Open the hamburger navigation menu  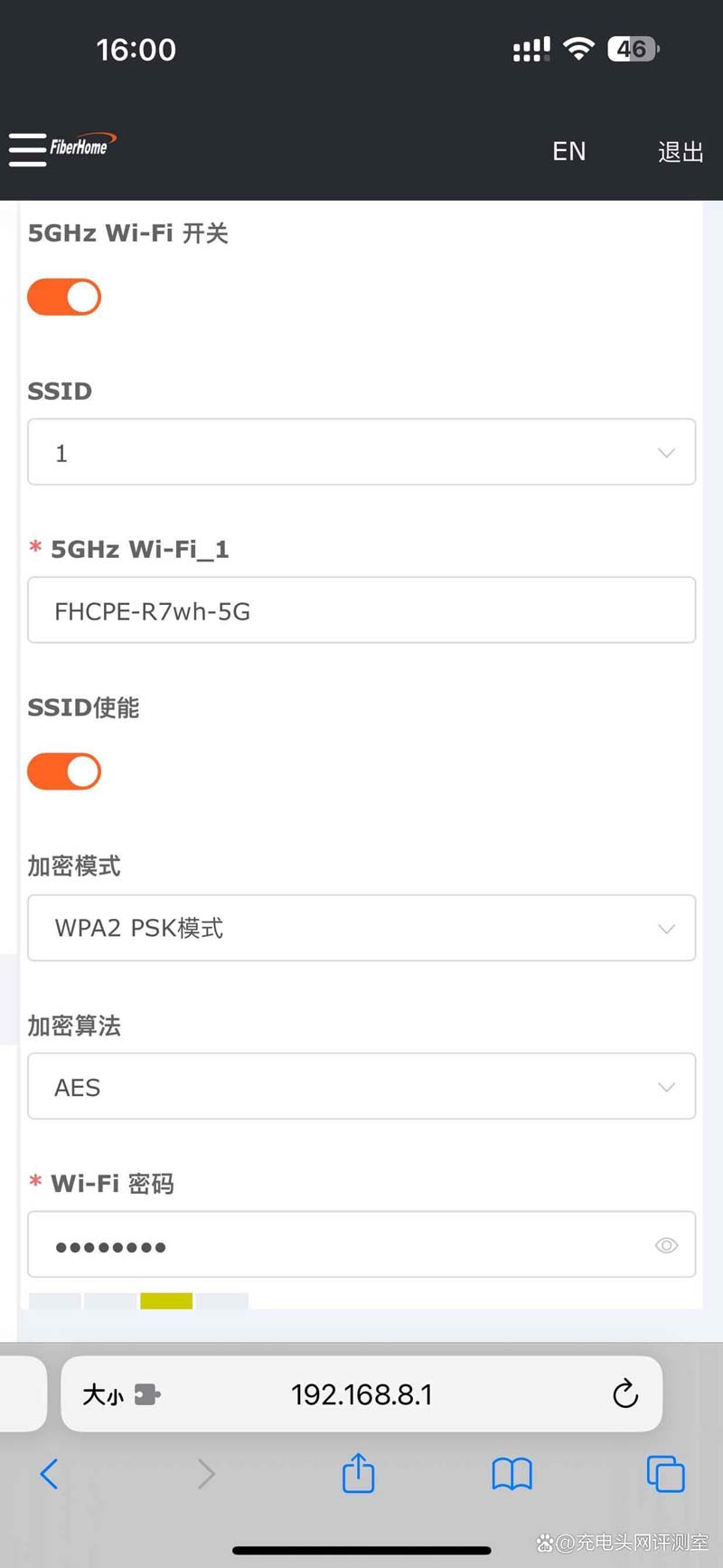tap(27, 150)
